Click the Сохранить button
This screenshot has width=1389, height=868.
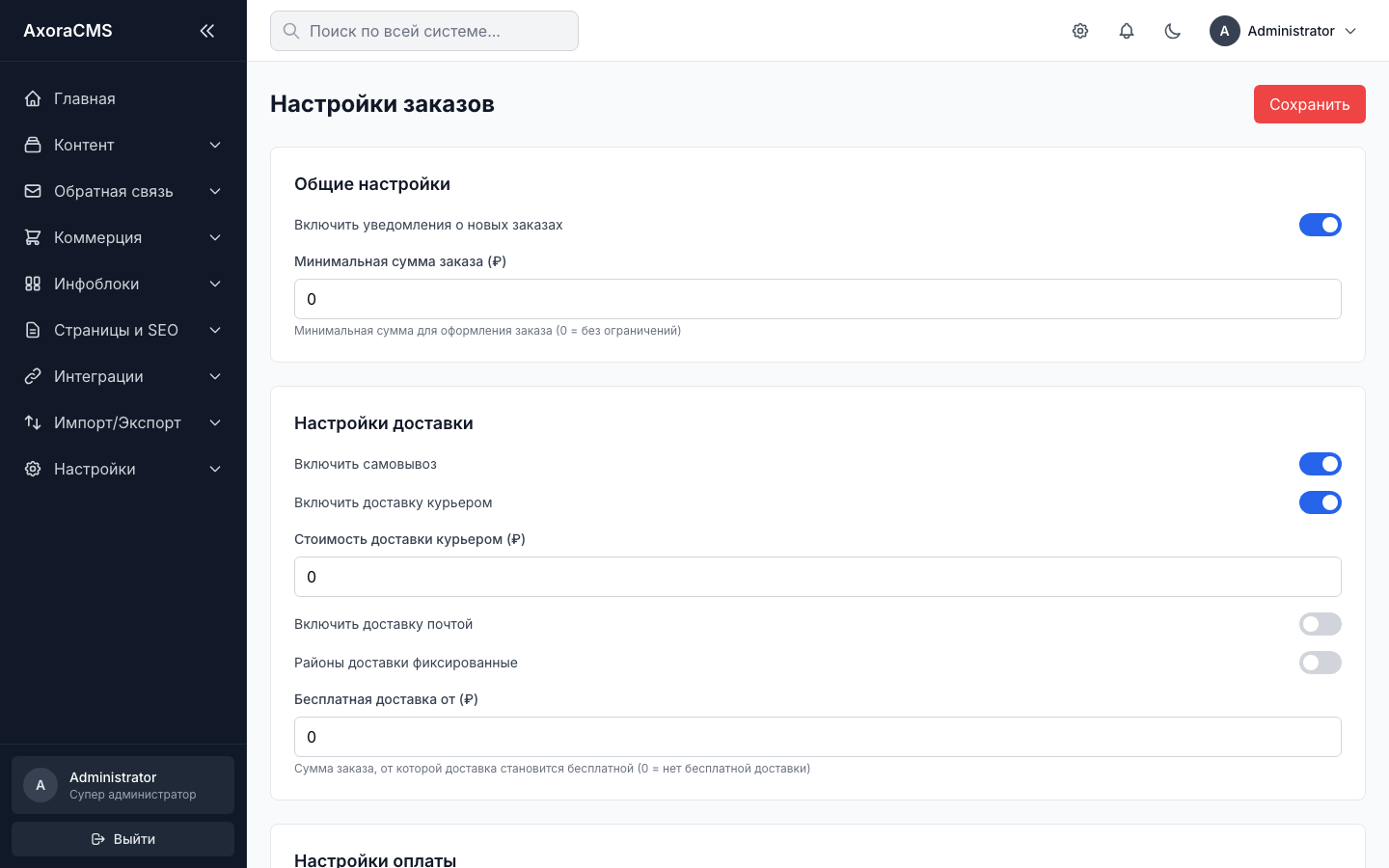(x=1309, y=104)
